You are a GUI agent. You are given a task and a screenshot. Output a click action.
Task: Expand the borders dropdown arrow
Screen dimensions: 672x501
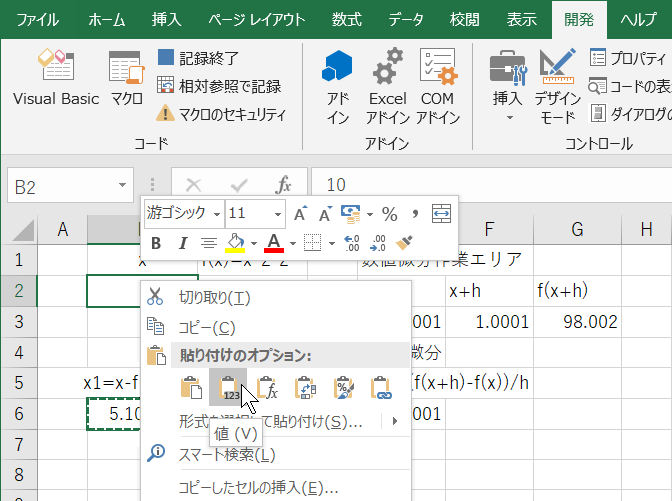click(332, 243)
